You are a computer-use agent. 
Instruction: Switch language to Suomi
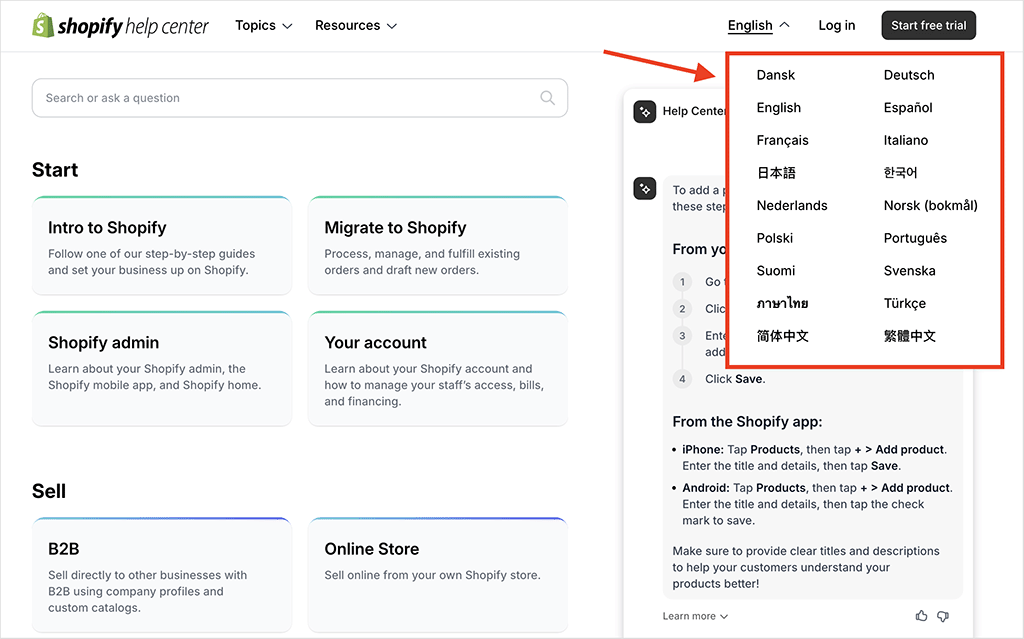point(776,271)
